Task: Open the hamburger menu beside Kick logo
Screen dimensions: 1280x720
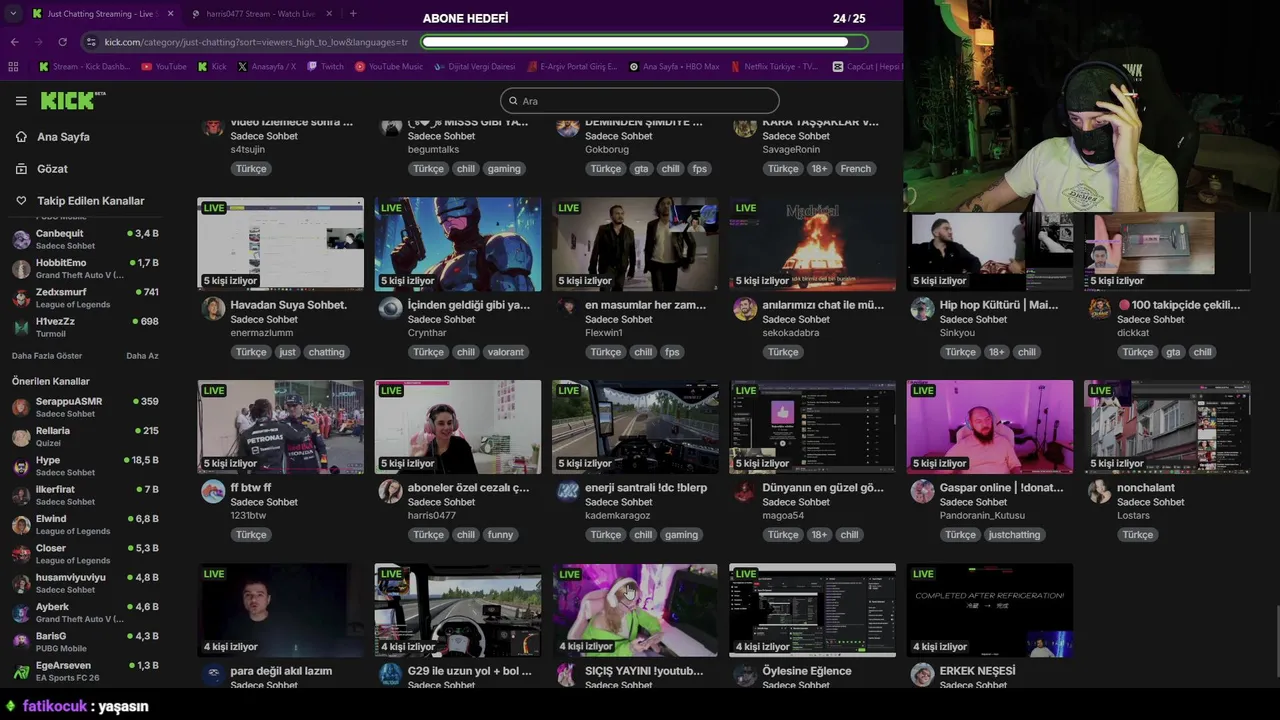Action: 21,101
